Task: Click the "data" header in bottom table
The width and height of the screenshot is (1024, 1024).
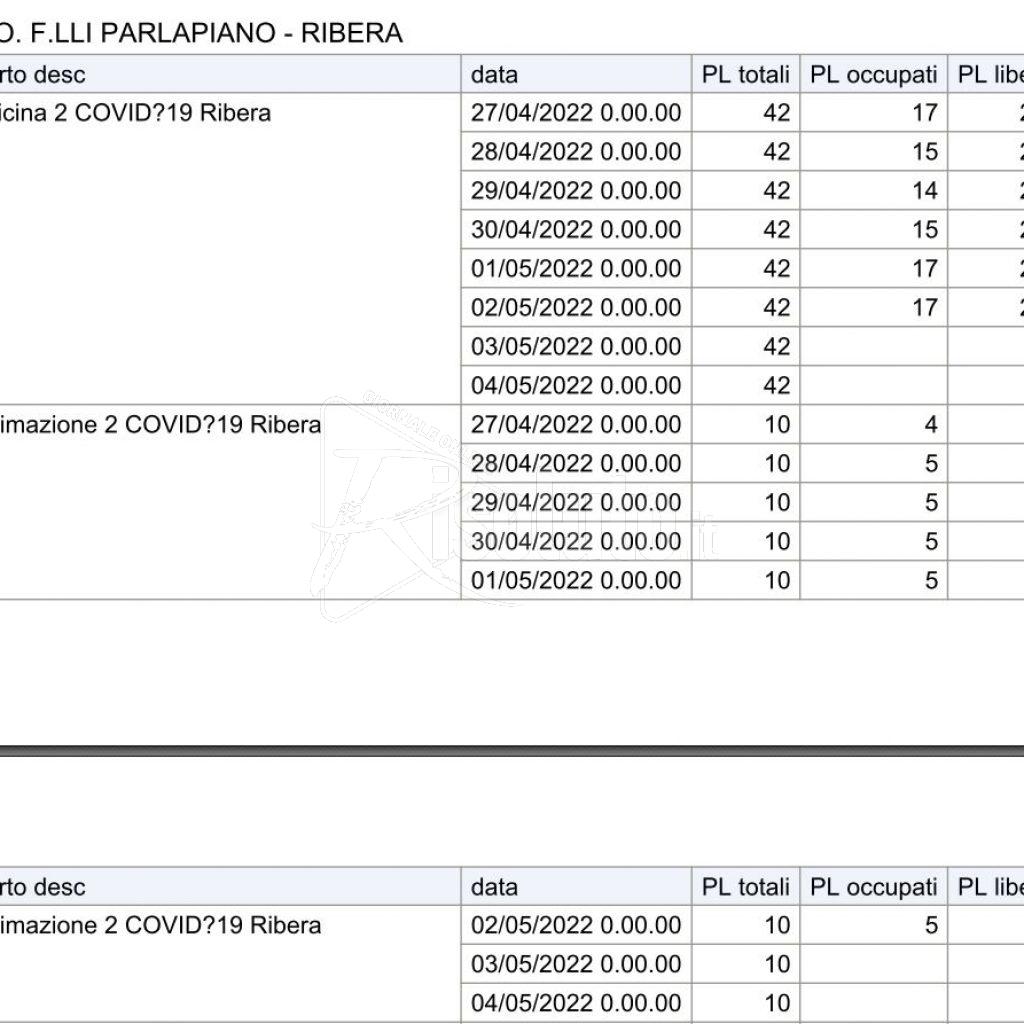Action: 494,887
